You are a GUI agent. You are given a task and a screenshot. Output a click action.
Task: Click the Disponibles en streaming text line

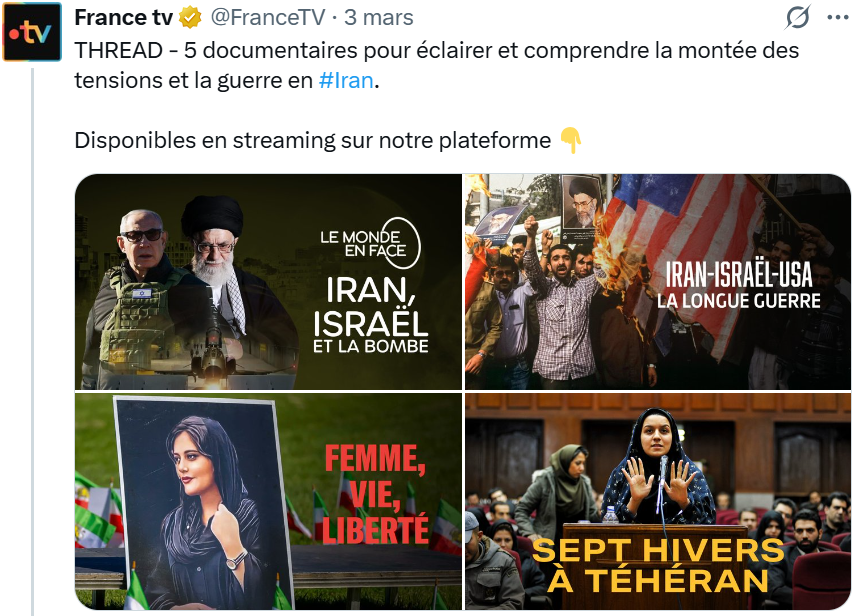point(312,141)
